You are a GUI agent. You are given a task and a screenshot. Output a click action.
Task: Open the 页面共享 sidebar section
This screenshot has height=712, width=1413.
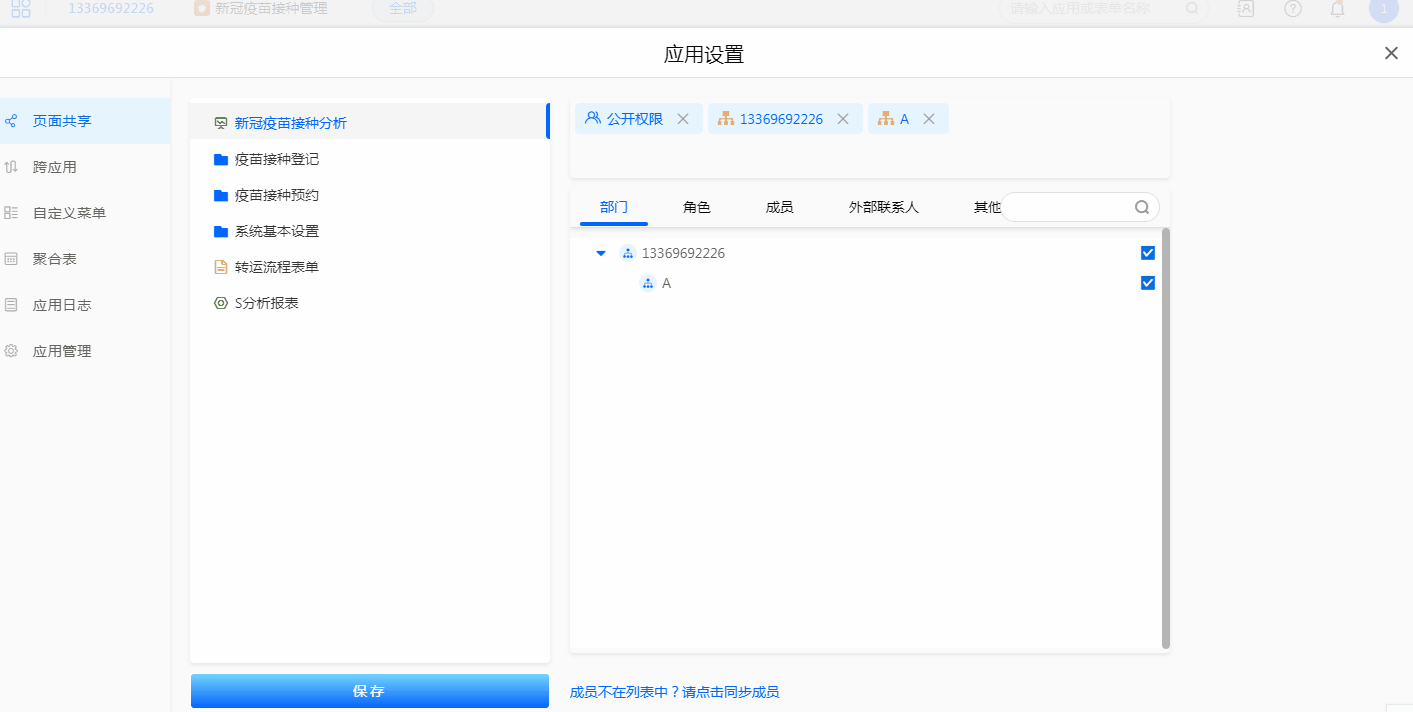[x=62, y=121]
